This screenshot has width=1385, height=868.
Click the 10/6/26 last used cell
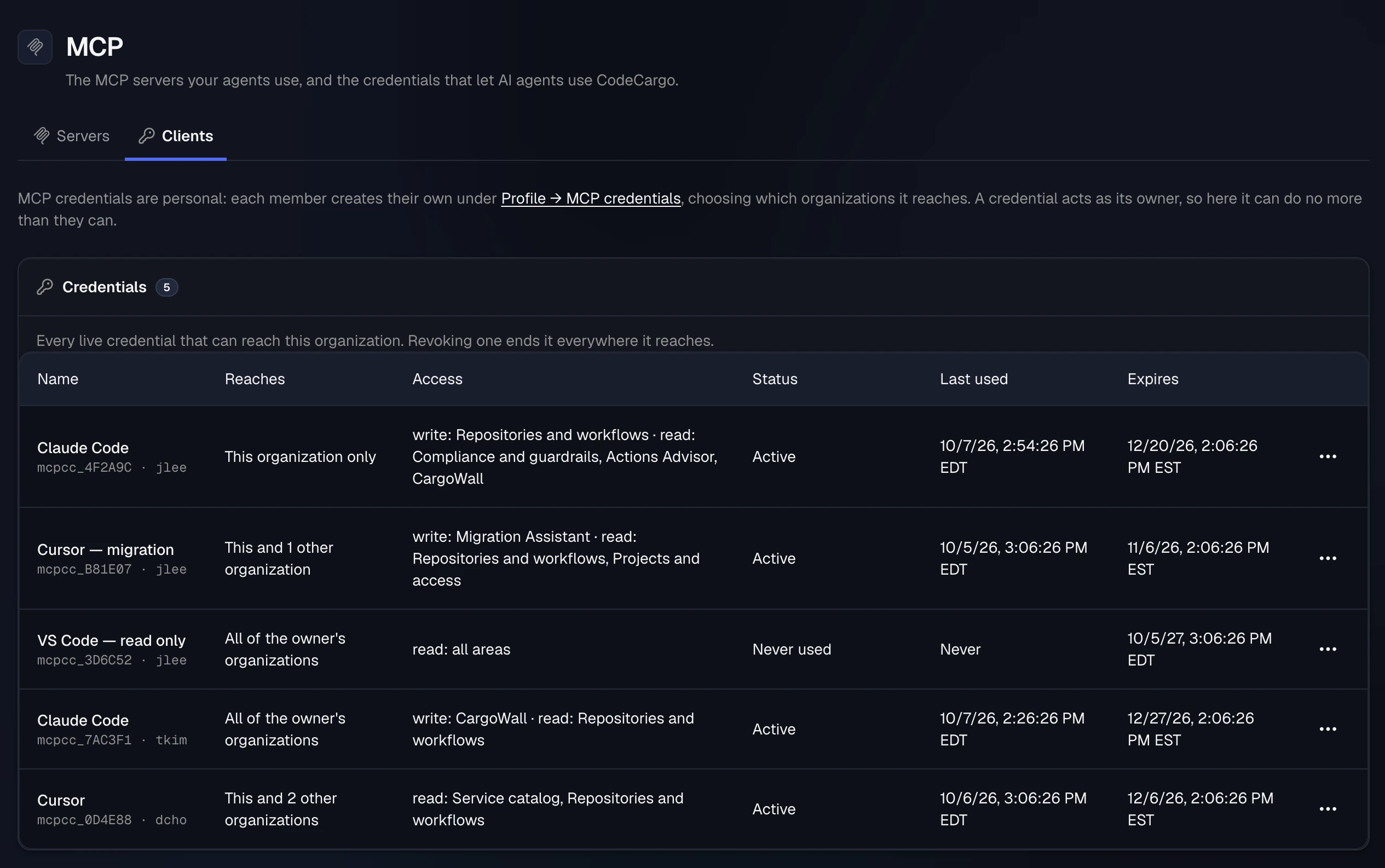[1013, 809]
